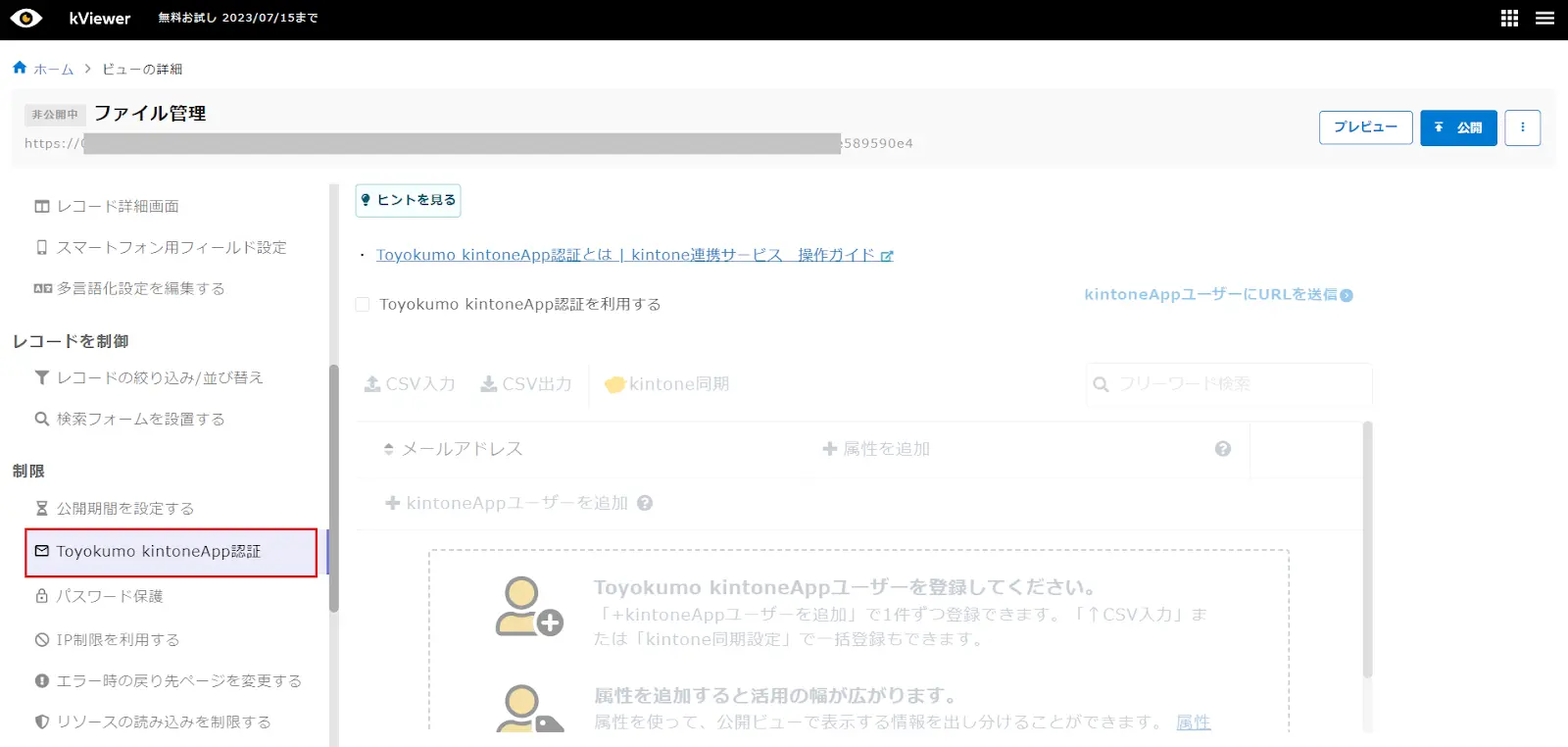Open 多言語化設定を編集する in sidebar

[129, 288]
